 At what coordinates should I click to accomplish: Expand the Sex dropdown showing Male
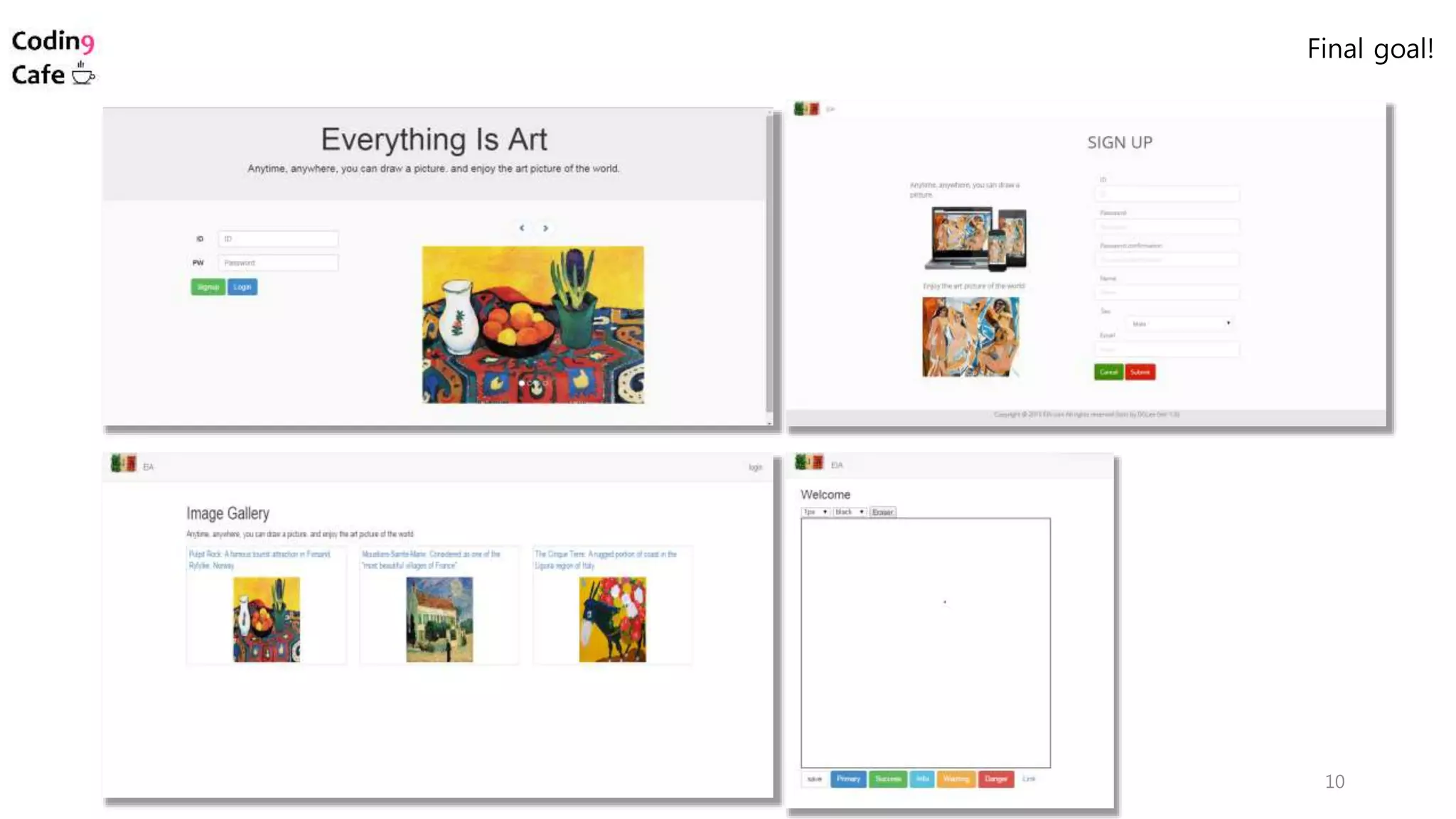point(1181,323)
